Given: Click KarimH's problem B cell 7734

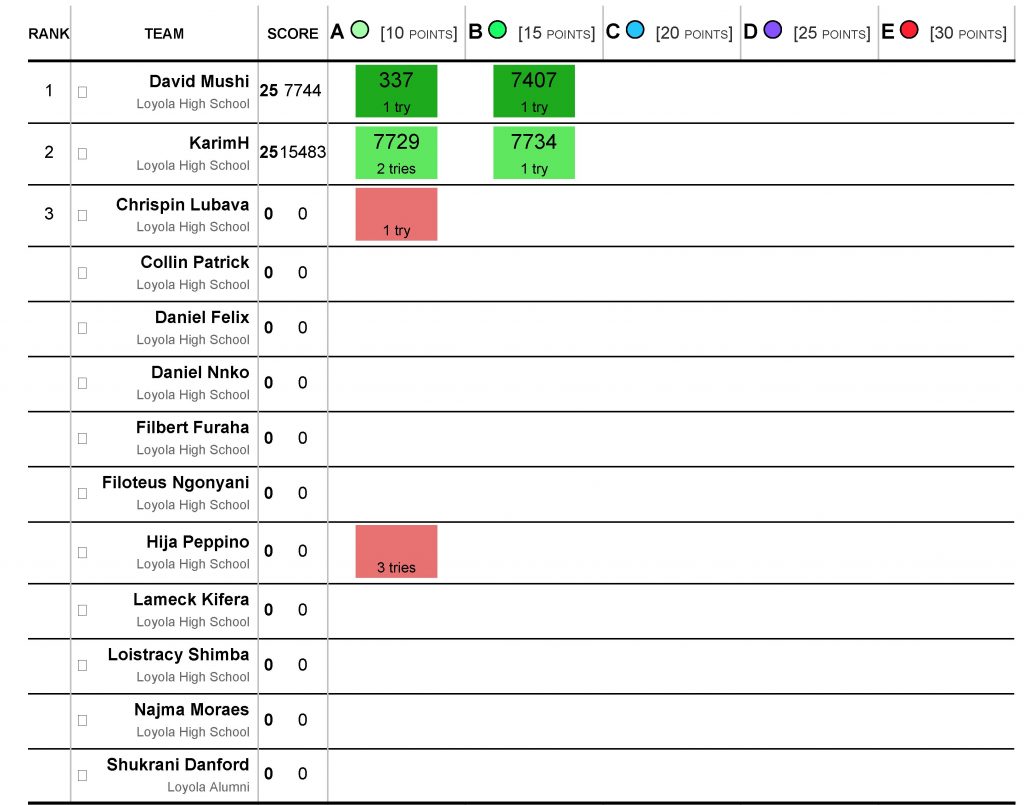Looking at the screenshot, I should (x=534, y=152).
